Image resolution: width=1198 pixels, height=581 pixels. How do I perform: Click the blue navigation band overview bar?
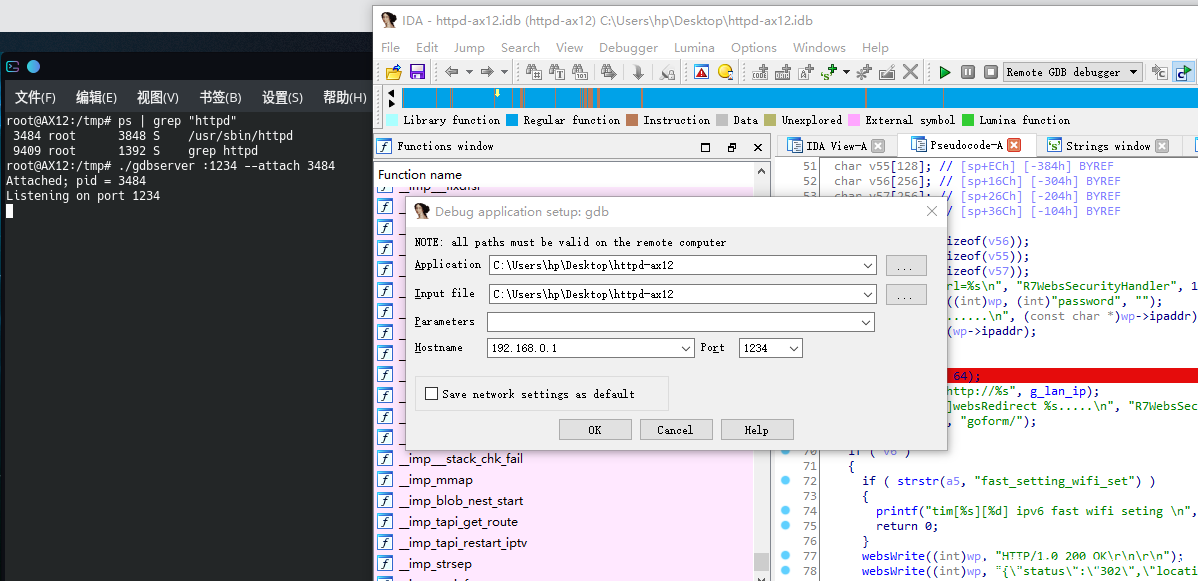pyautogui.click(x=800, y=97)
